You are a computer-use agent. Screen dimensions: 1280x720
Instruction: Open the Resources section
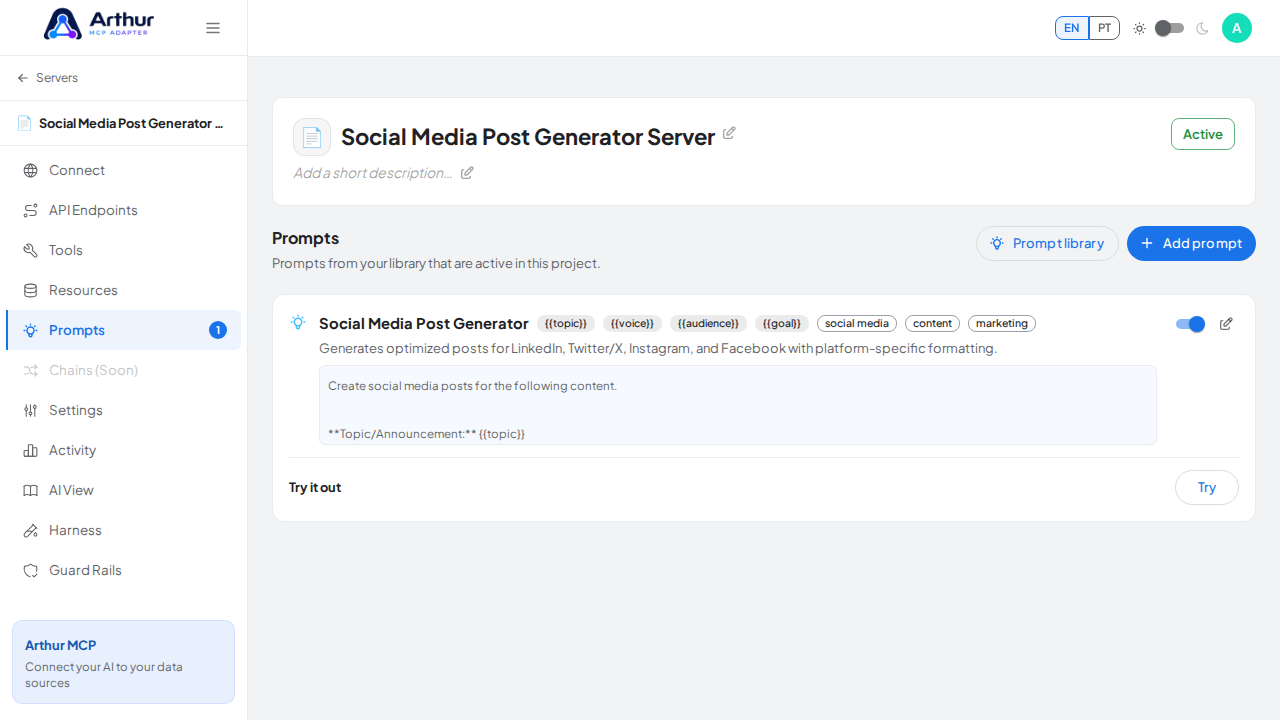(x=123, y=290)
